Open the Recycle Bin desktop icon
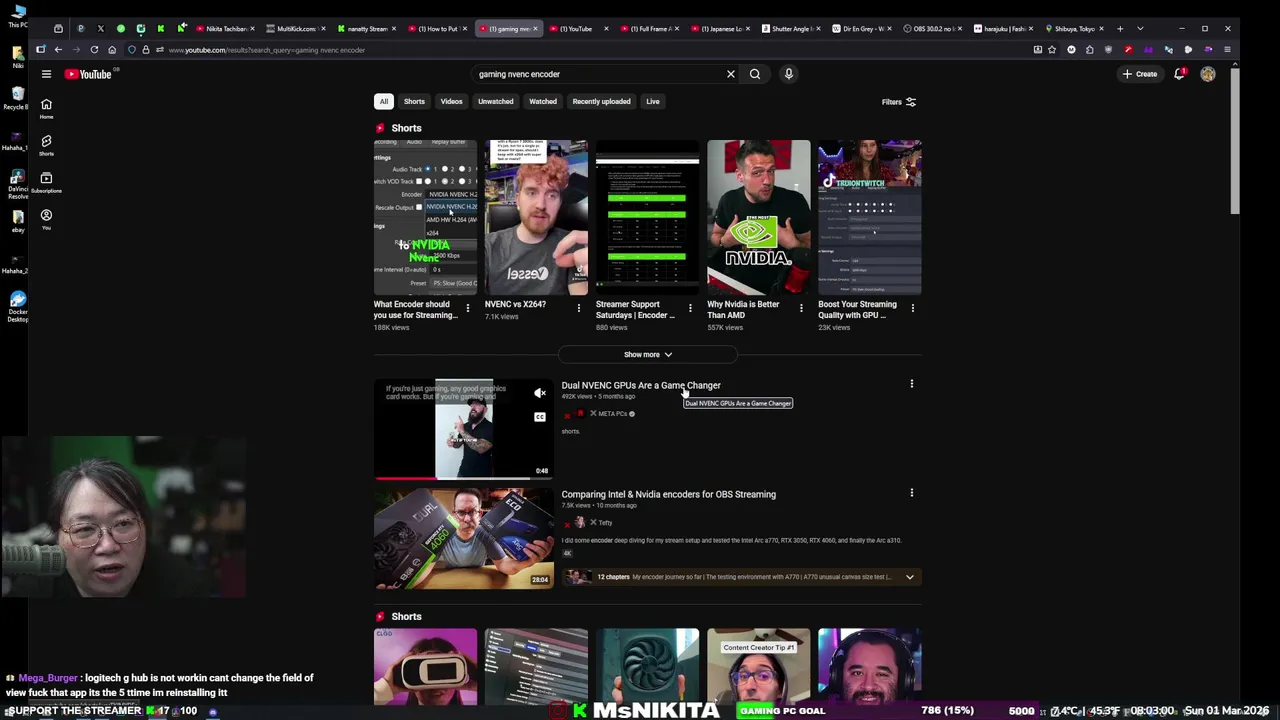This screenshot has width=1280, height=720. [x=17, y=98]
